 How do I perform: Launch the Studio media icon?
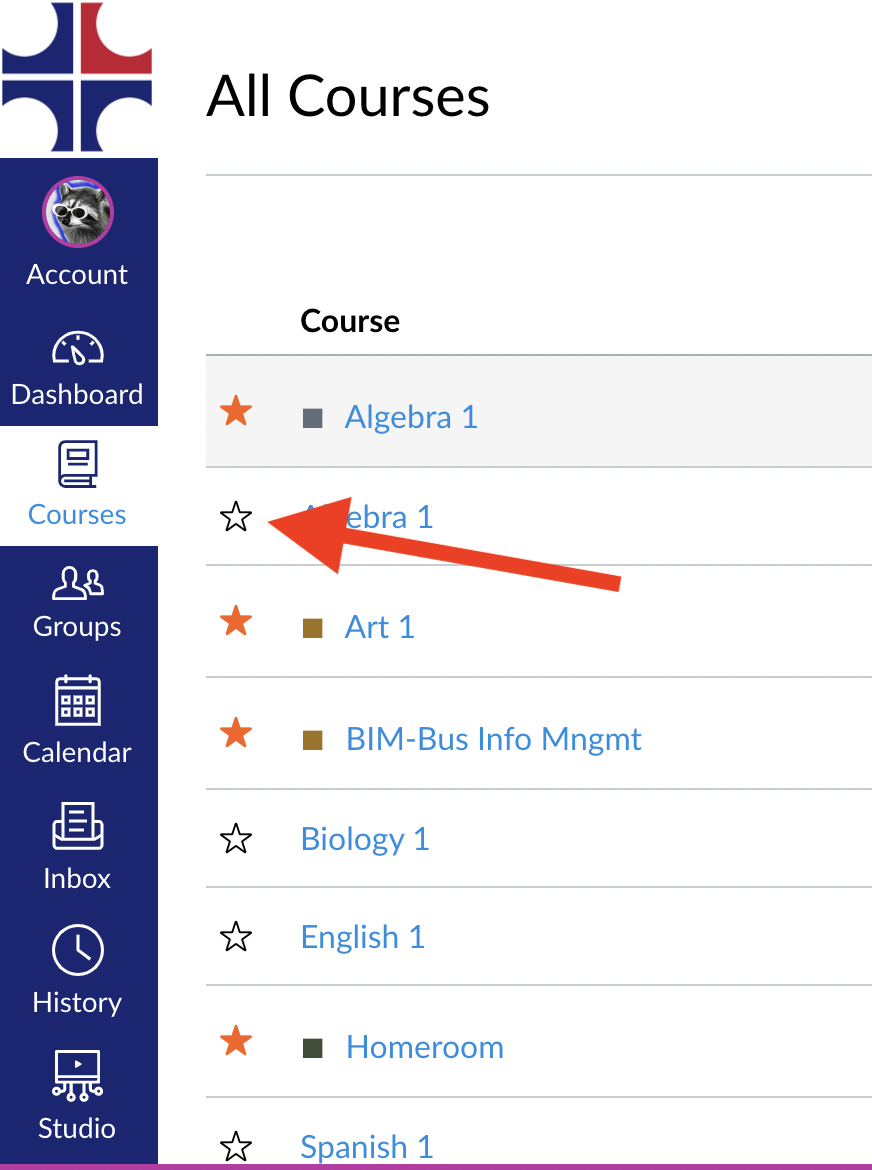click(x=77, y=1076)
